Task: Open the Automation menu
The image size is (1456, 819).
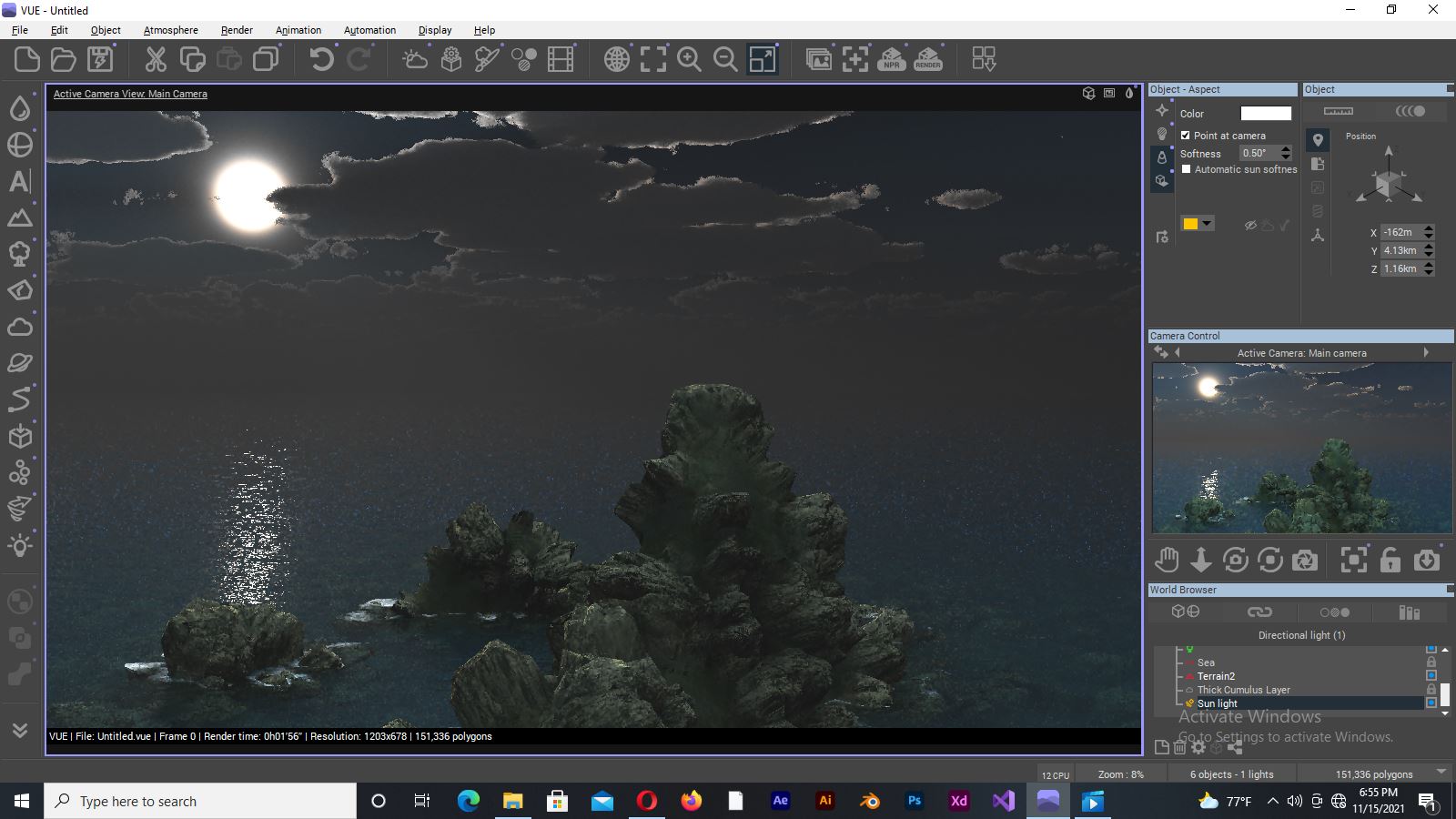Action: point(369,30)
